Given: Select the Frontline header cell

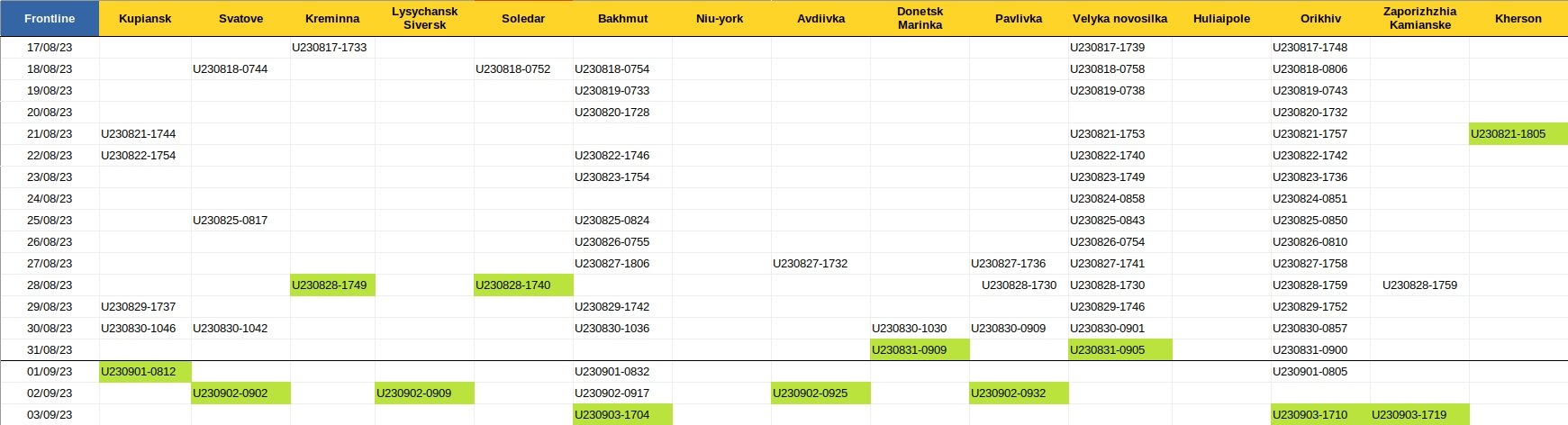Looking at the screenshot, I should [50, 18].
